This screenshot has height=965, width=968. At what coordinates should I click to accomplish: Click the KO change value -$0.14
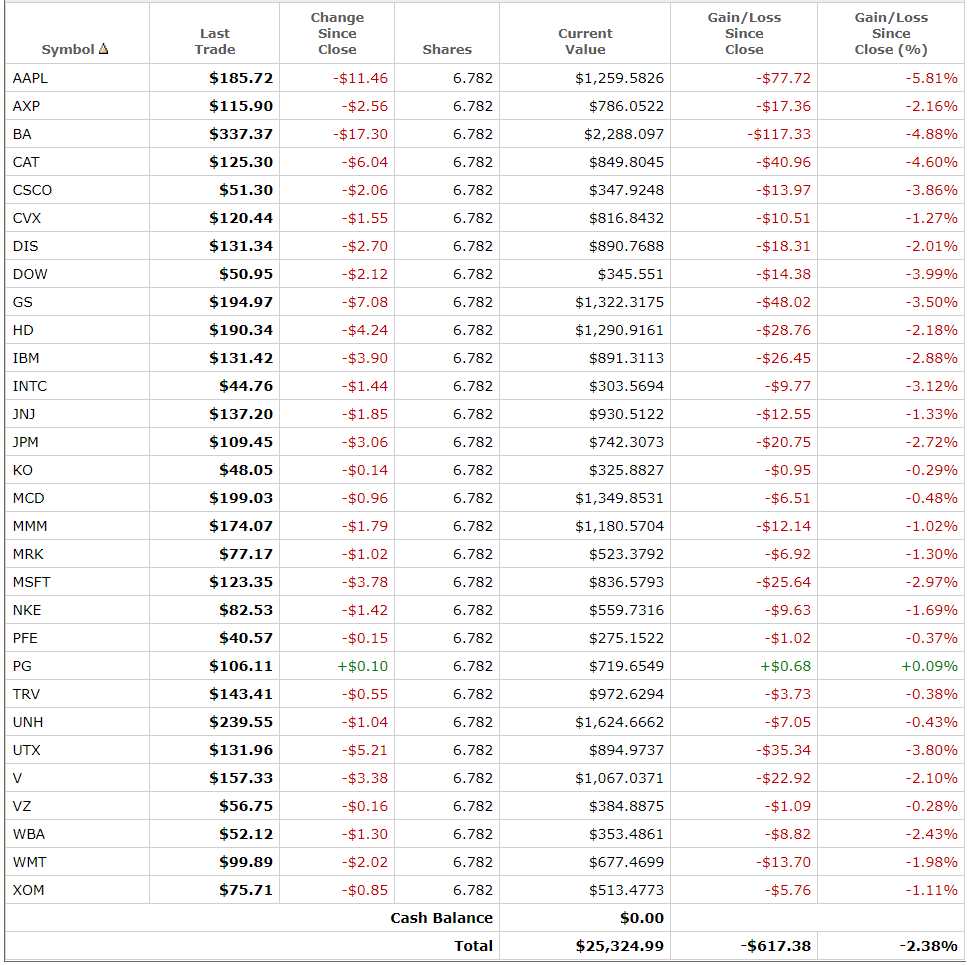click(x=365, y=470)
